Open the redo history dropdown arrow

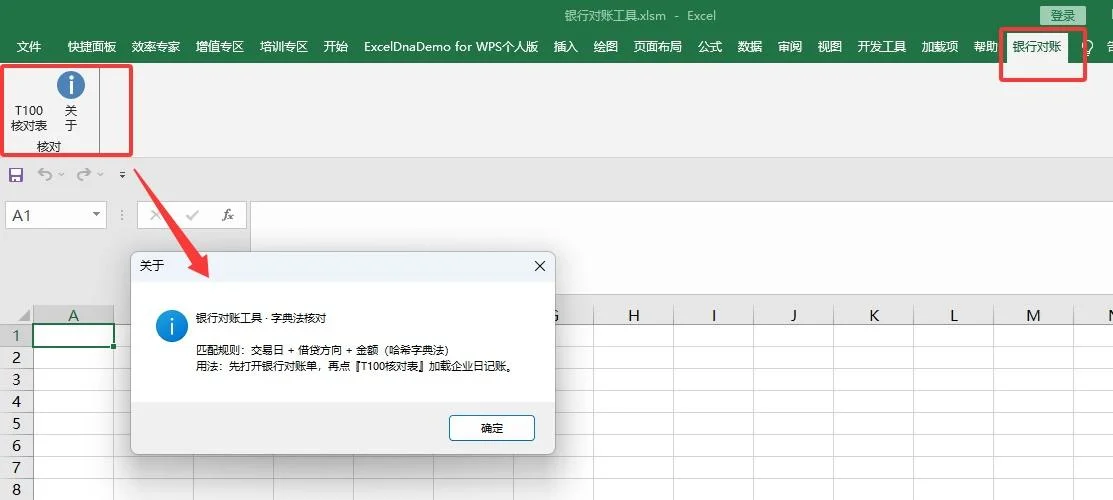(100, 175)
